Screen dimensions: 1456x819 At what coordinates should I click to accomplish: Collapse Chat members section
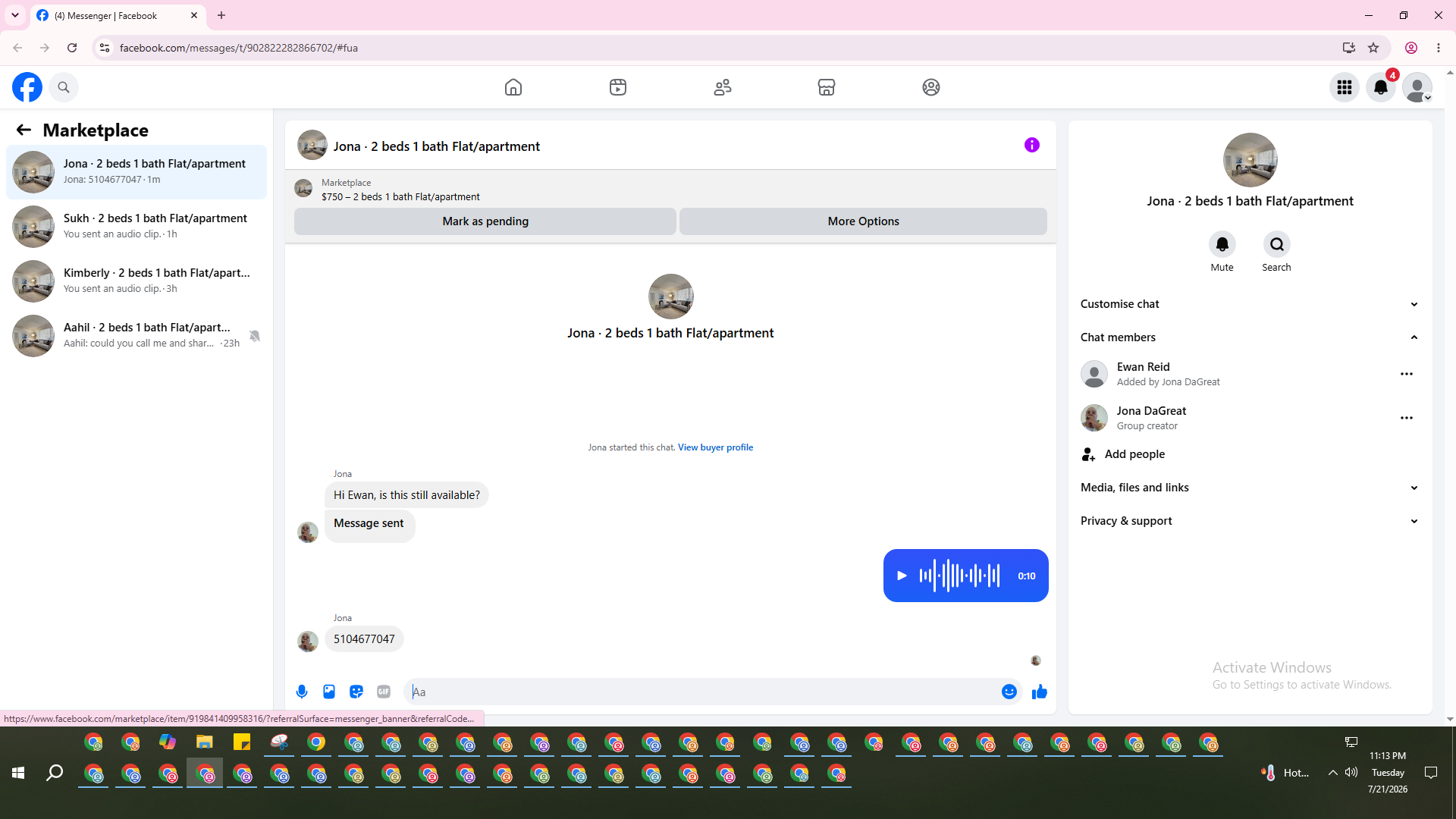[x=1250, y=337]
